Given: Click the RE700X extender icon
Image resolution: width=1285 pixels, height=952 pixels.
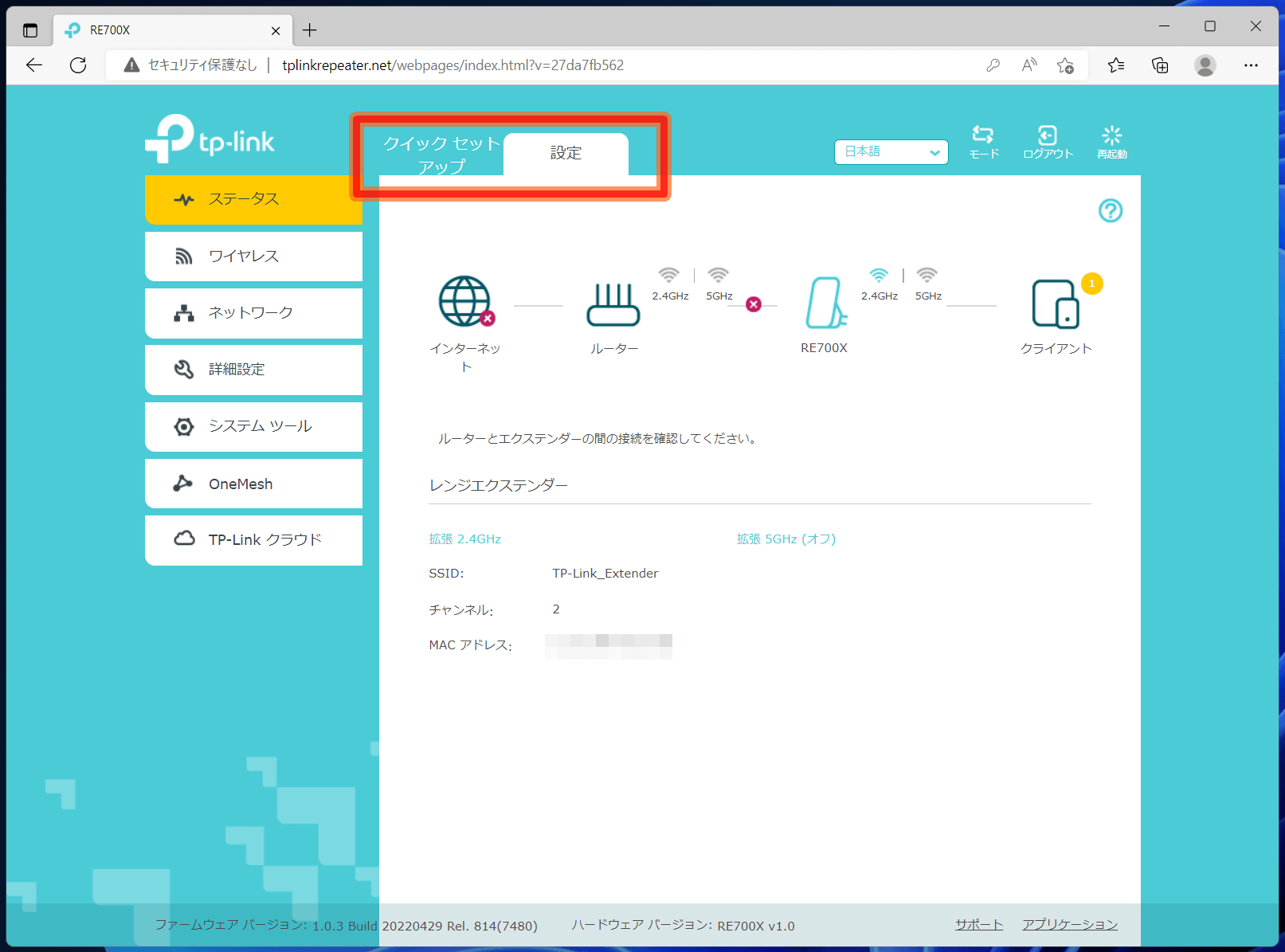Looking at the screenshot, I should pos(825,303).
